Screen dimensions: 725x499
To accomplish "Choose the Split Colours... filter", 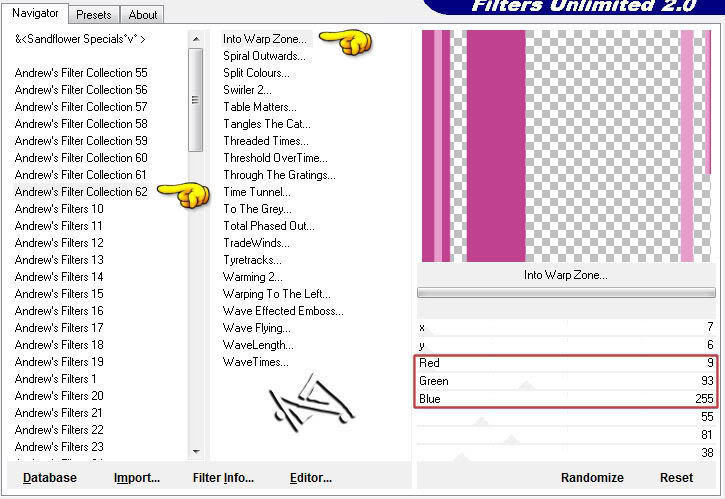I will (x=256, y=73).
